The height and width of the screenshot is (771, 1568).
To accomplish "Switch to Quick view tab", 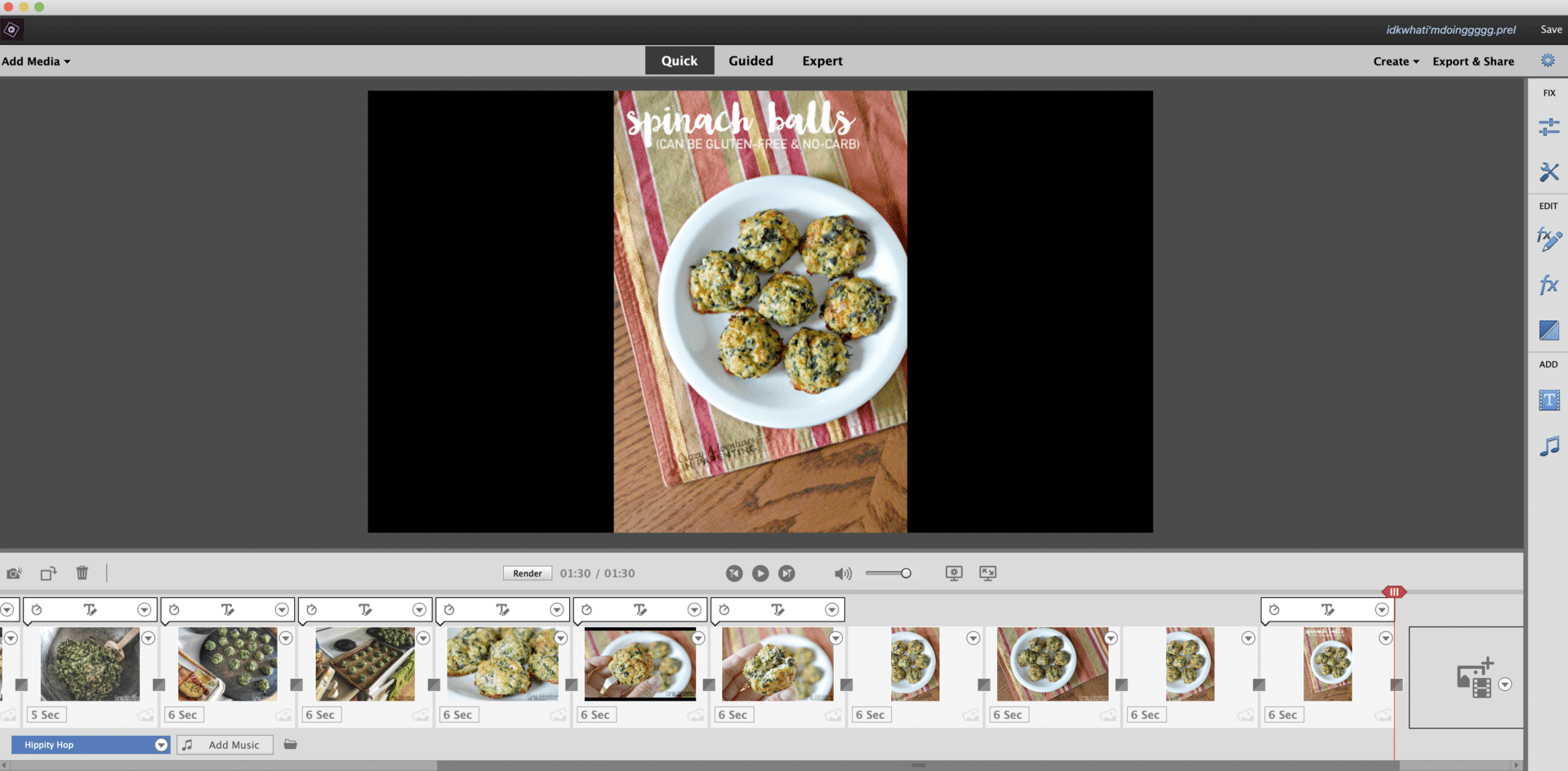I will pos(679,60).
